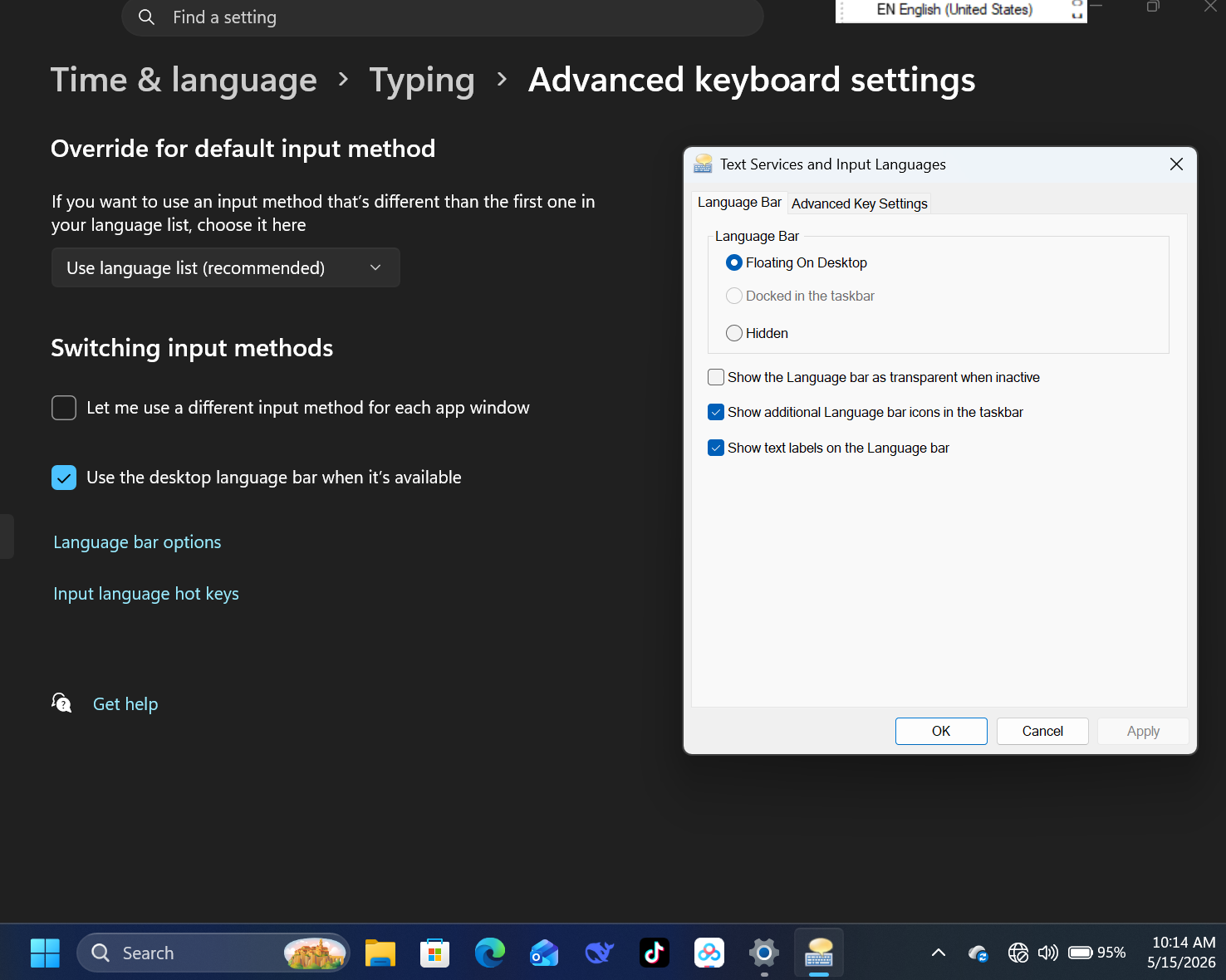Select the Hidden language bar option
The height and width of the screenshot is (980, 1226).
point(734,333)
